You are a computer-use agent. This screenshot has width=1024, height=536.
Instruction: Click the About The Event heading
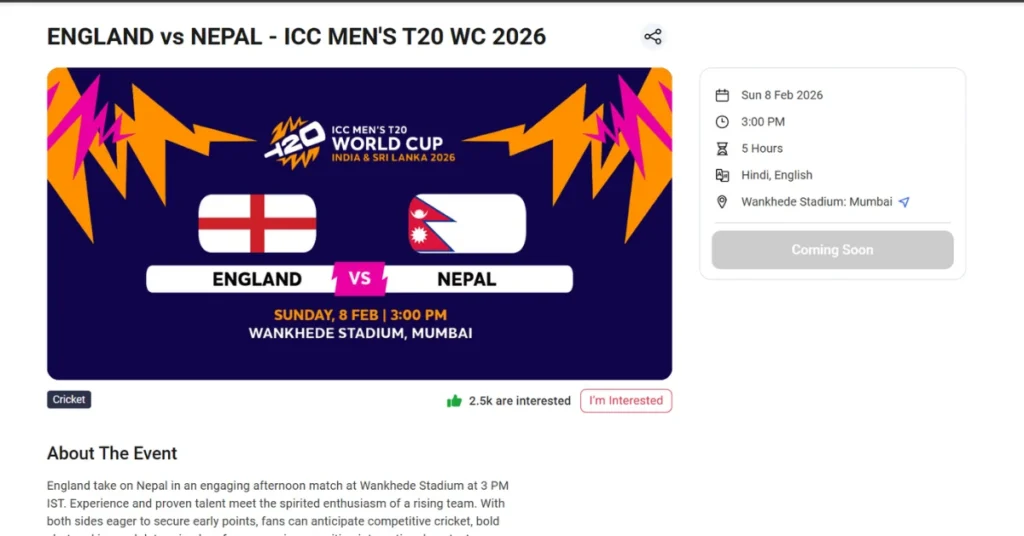click(x=112, y=453)
